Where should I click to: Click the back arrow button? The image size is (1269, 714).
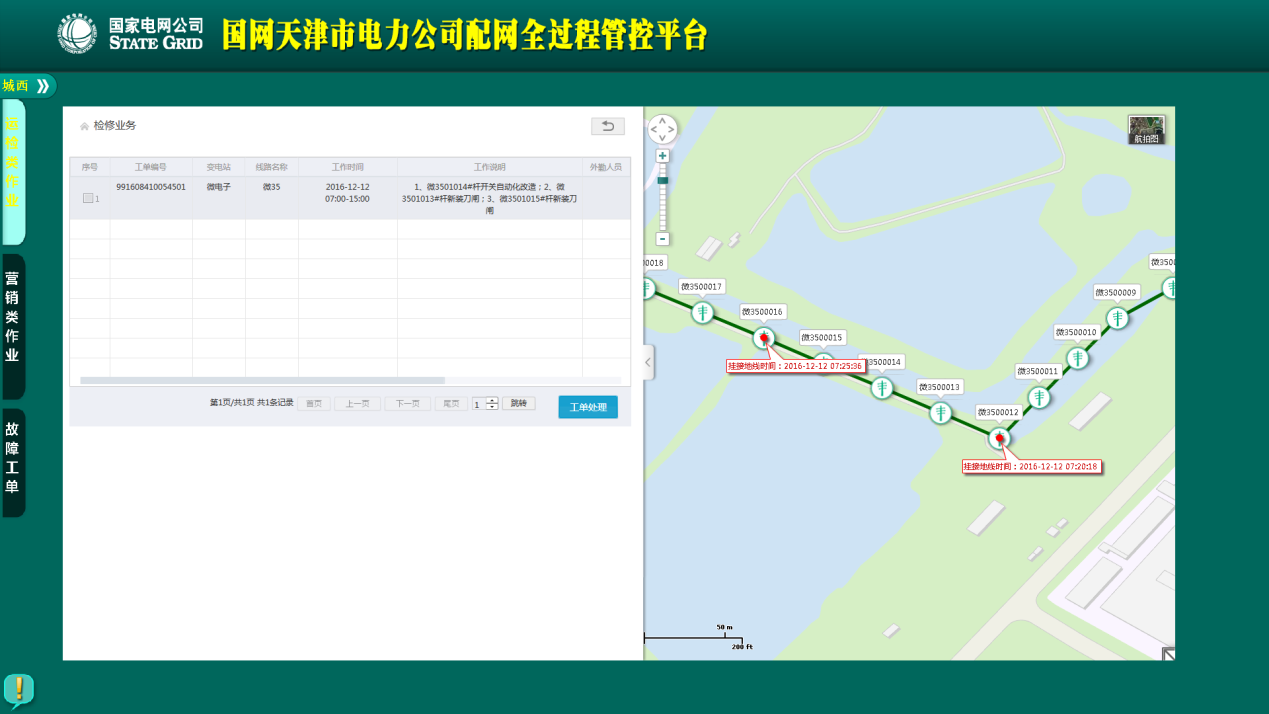pos(607,126)
